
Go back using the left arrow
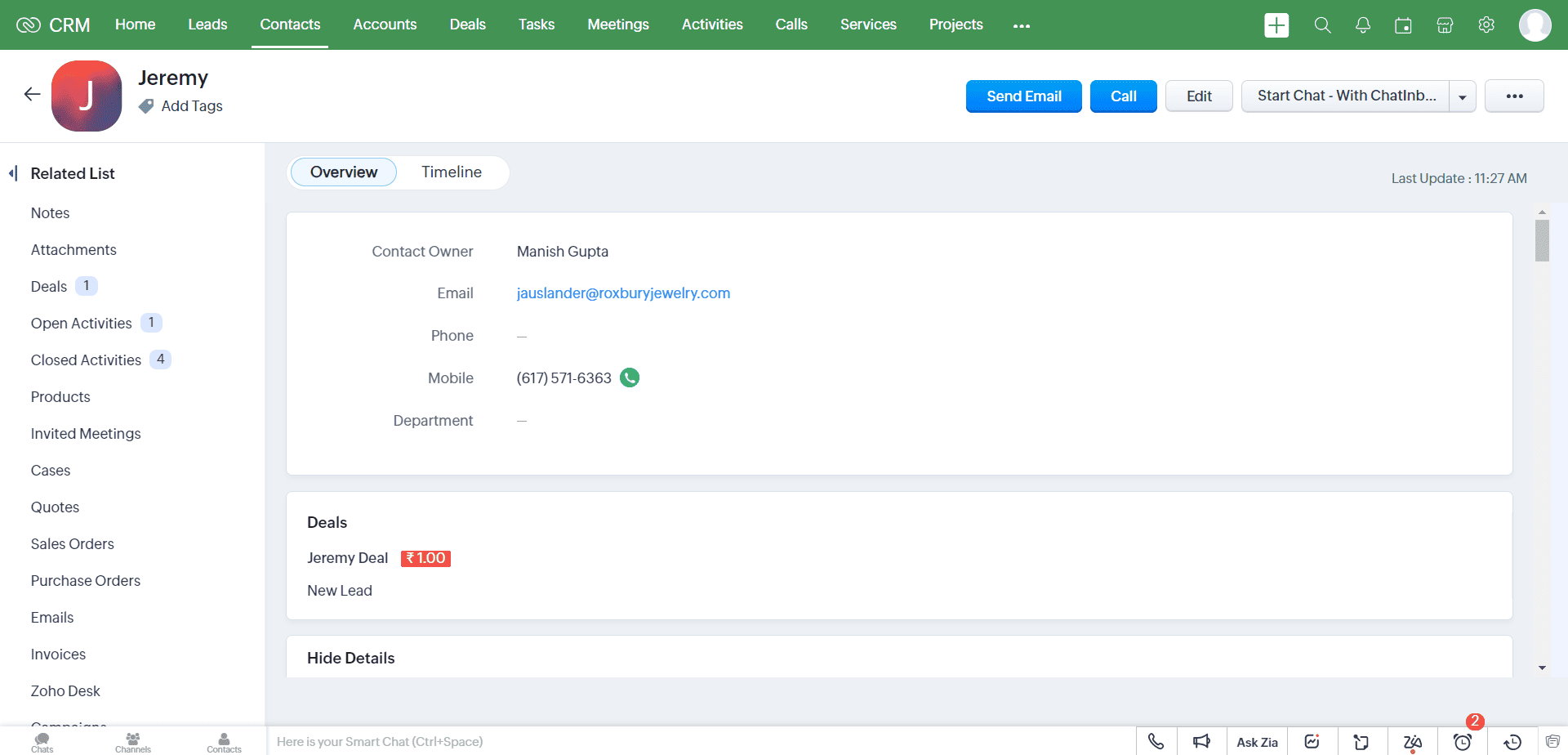[32, 94]
